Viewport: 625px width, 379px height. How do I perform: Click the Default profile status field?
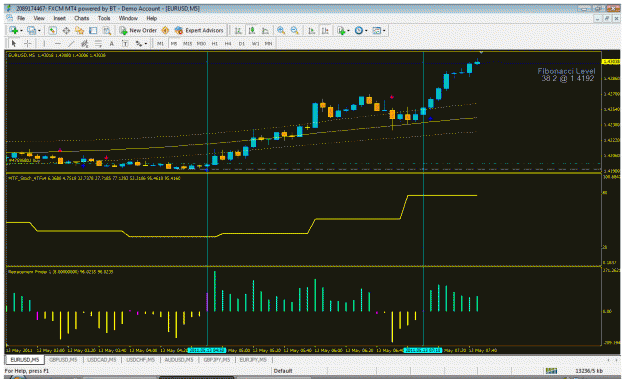283,371
